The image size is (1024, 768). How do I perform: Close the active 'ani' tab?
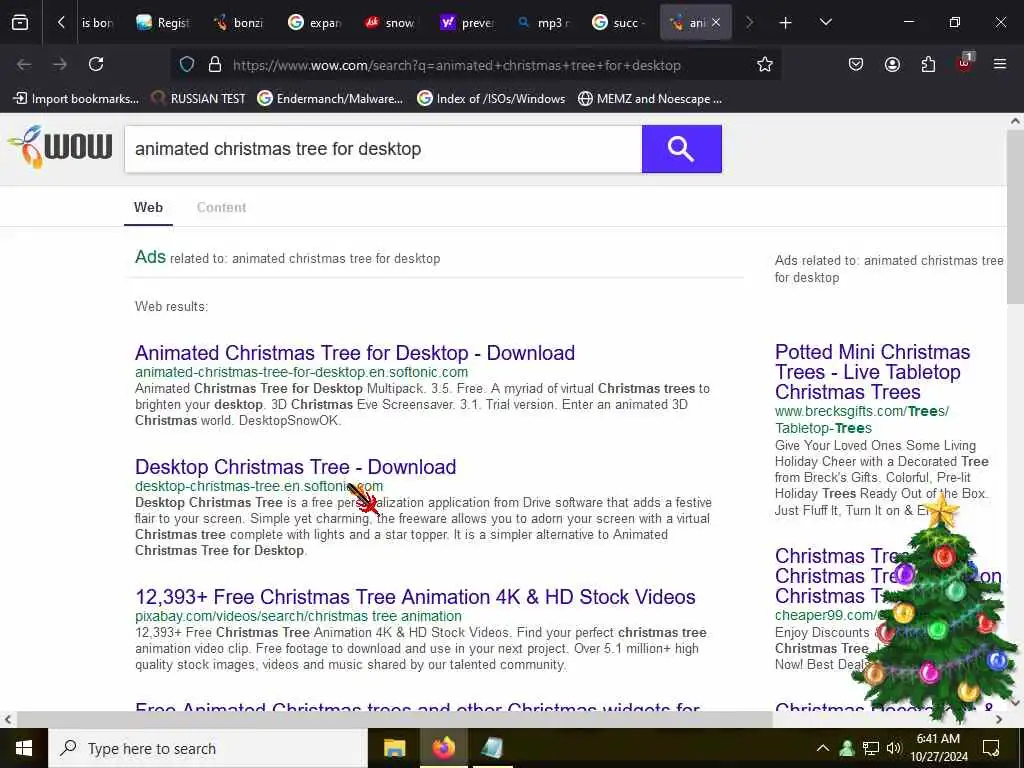(x=716, y=23)
